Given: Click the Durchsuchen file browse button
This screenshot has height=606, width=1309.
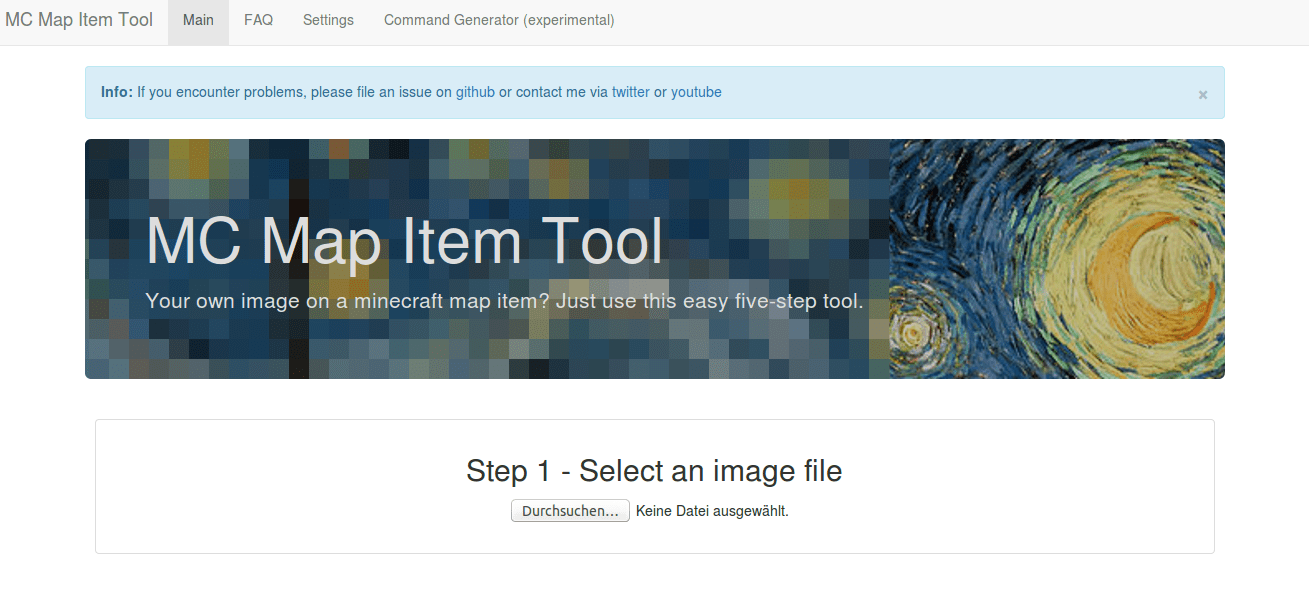Looking at the screenshot, I should coord(570,511).
